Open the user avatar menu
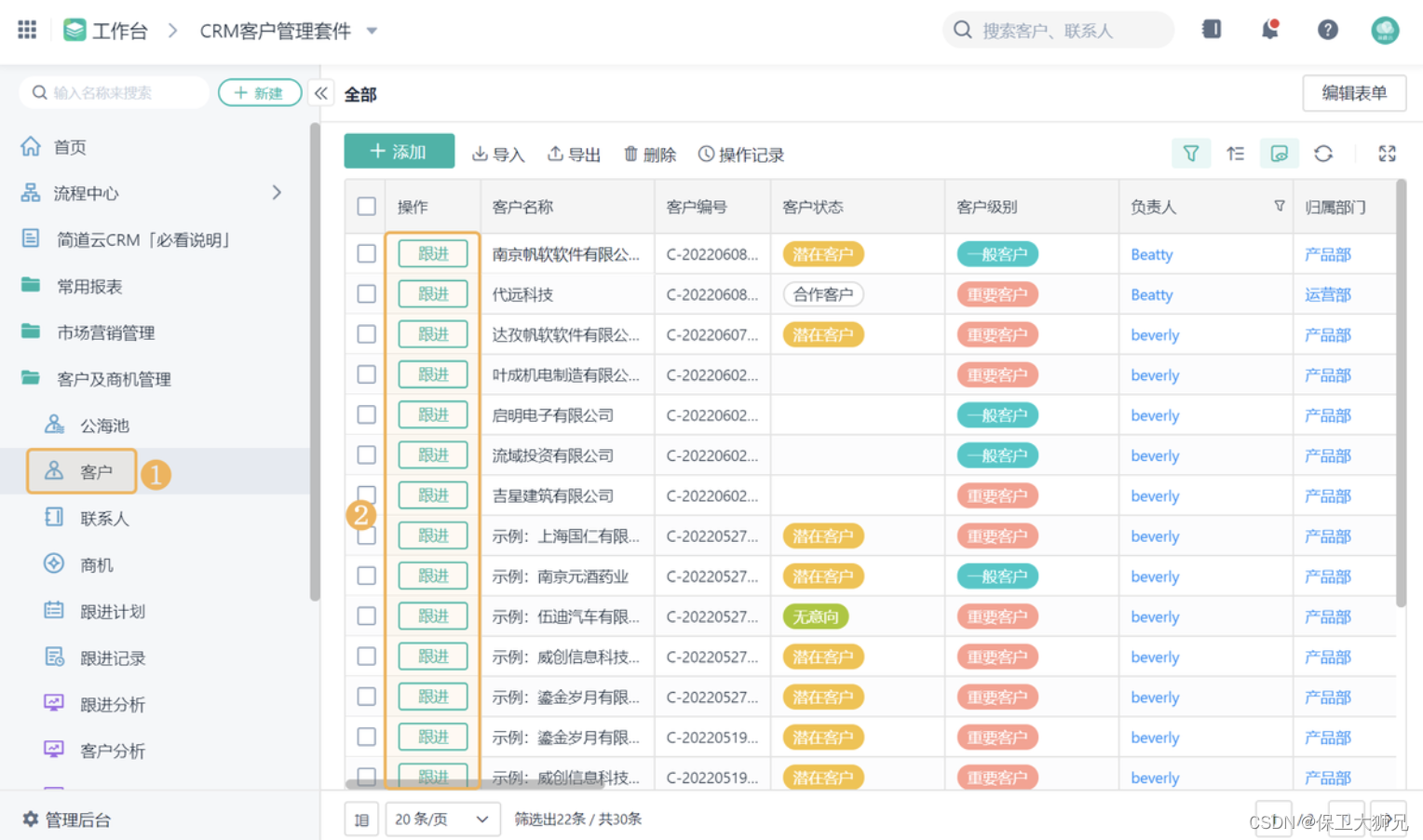Viewport: 1423px width, 840px height. [1385, 30]
